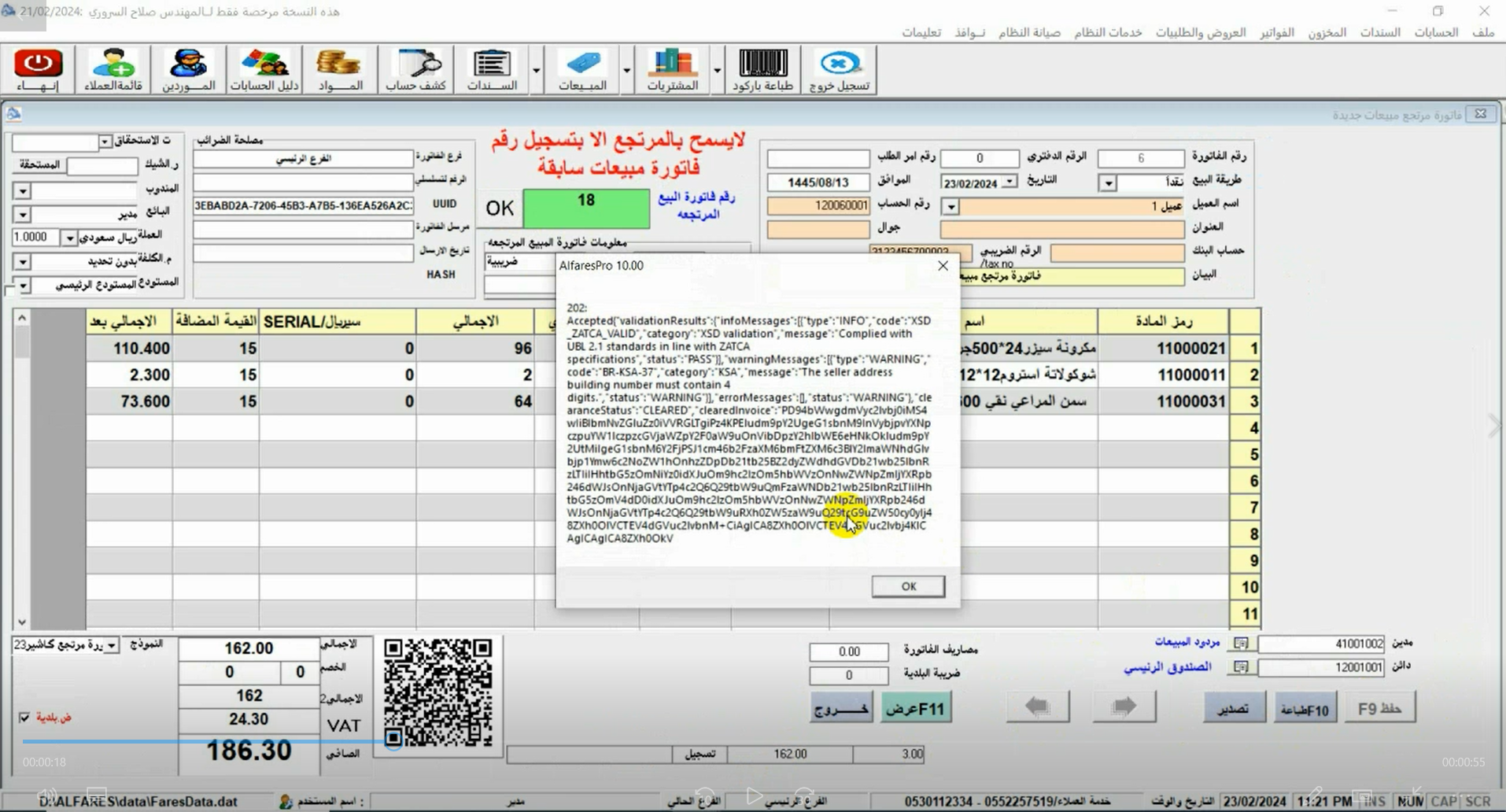The width and height of the screenshot is (1506, 812).
Task: Click the السندات vouchers toolbar icon
Action: pyautogui.click(x=492, y=70)
